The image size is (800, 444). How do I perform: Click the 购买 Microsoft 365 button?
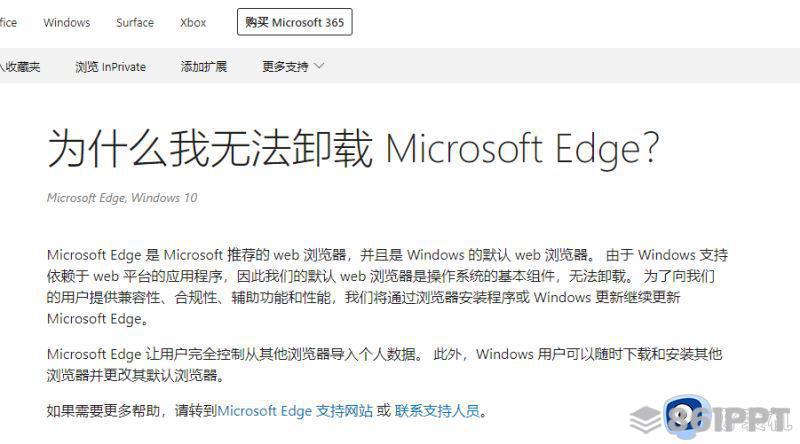click(x=294, y=22)
